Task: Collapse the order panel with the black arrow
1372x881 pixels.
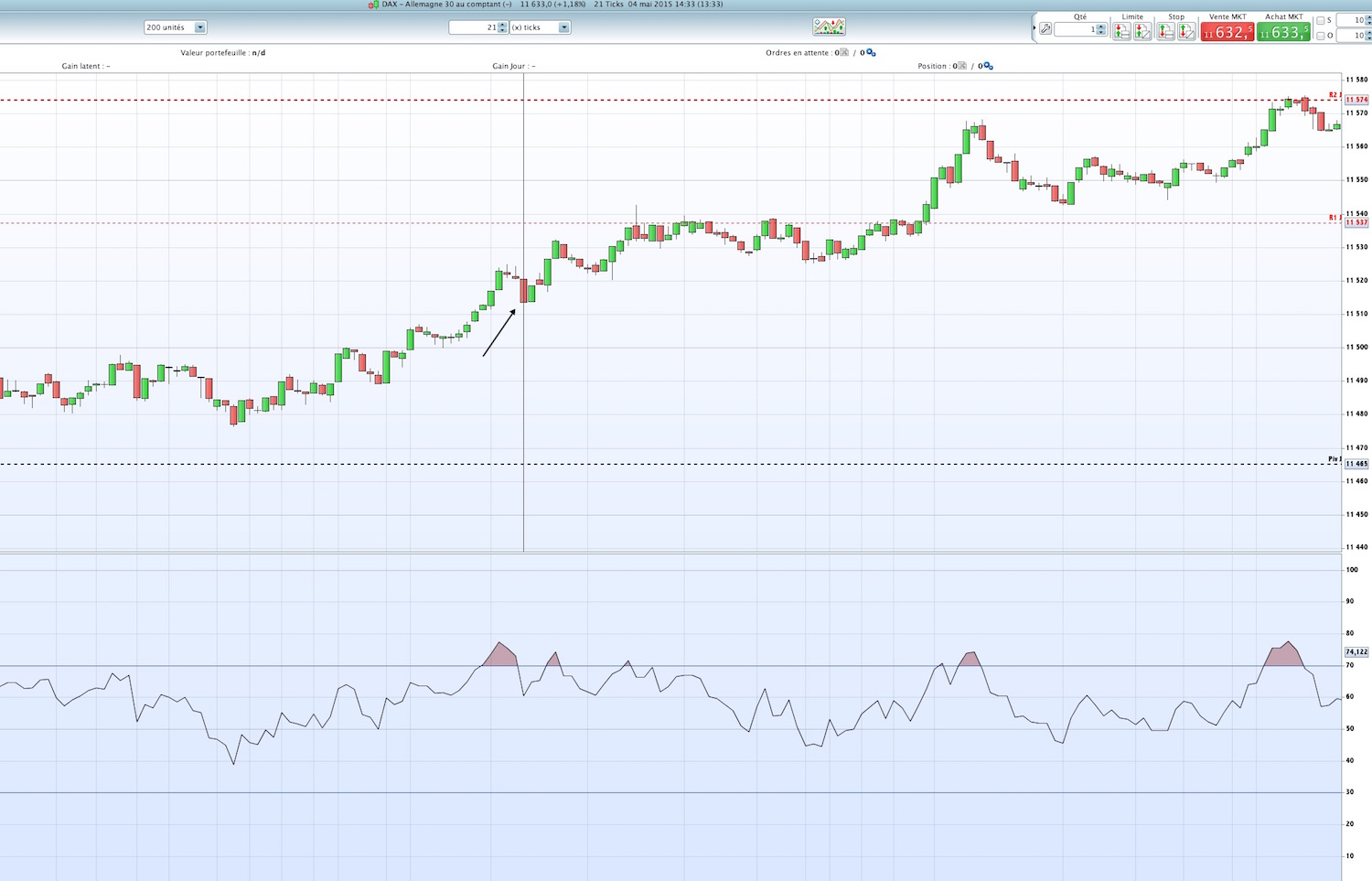Action: click(x=1034, y=28)
